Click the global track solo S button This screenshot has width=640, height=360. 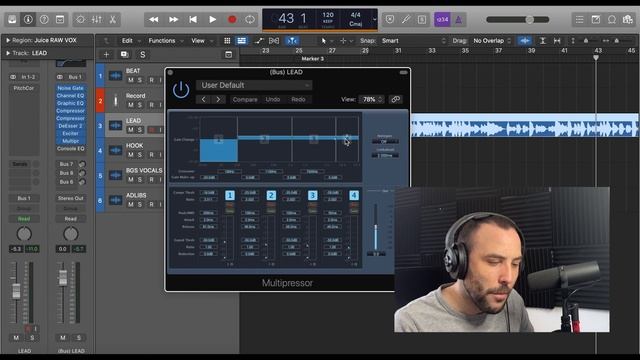pyautogui.click(x=142, y=55)
